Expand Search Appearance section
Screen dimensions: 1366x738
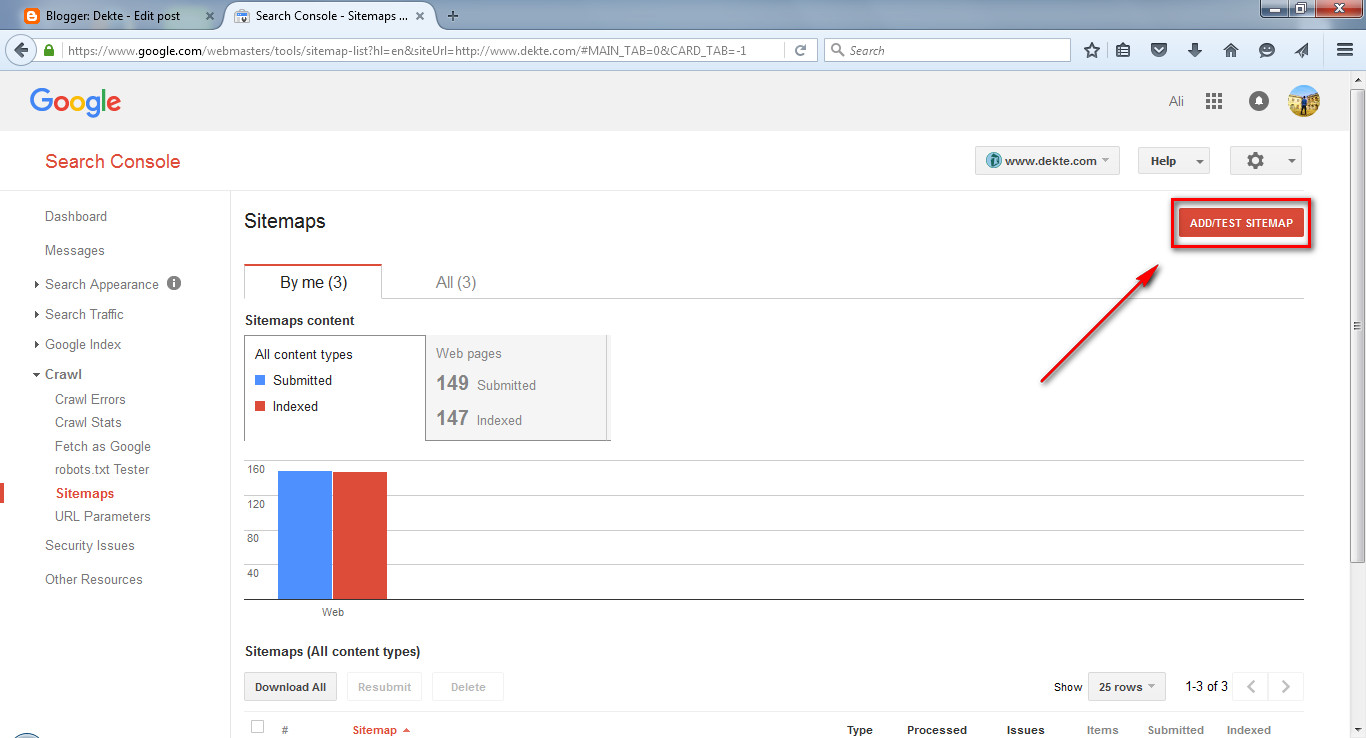coord(37,285)
